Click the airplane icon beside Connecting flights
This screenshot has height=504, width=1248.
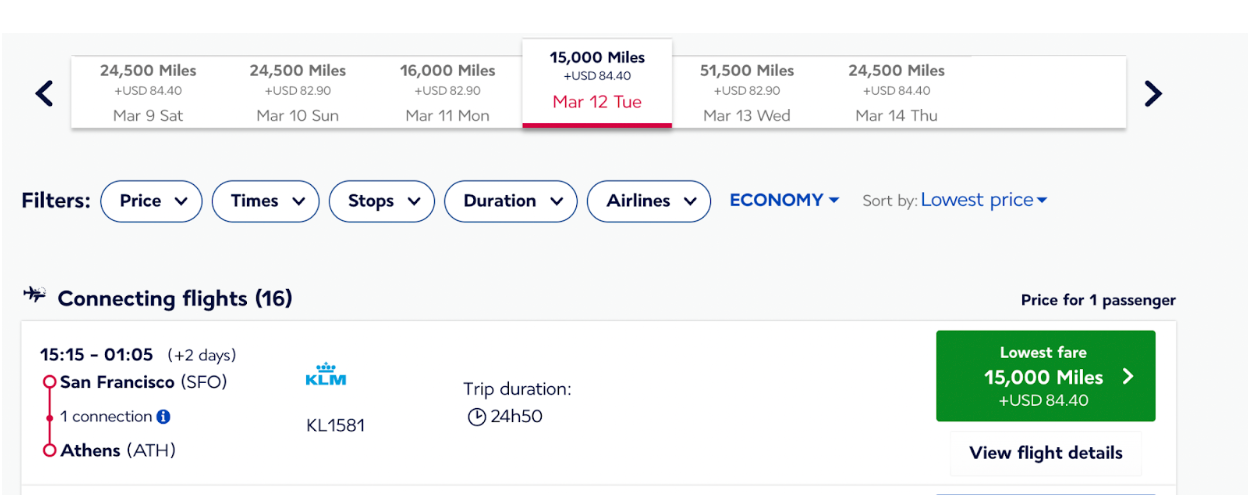[35, 294]
